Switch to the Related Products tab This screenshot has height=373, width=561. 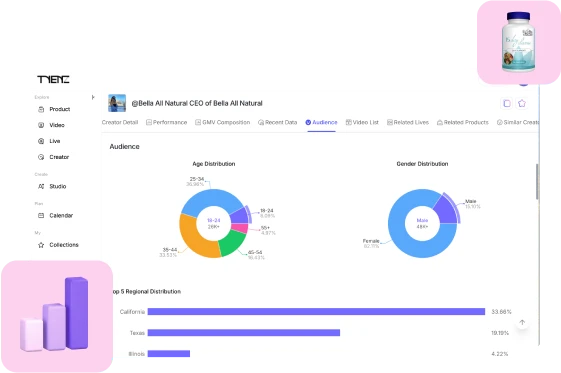(463, 122)
